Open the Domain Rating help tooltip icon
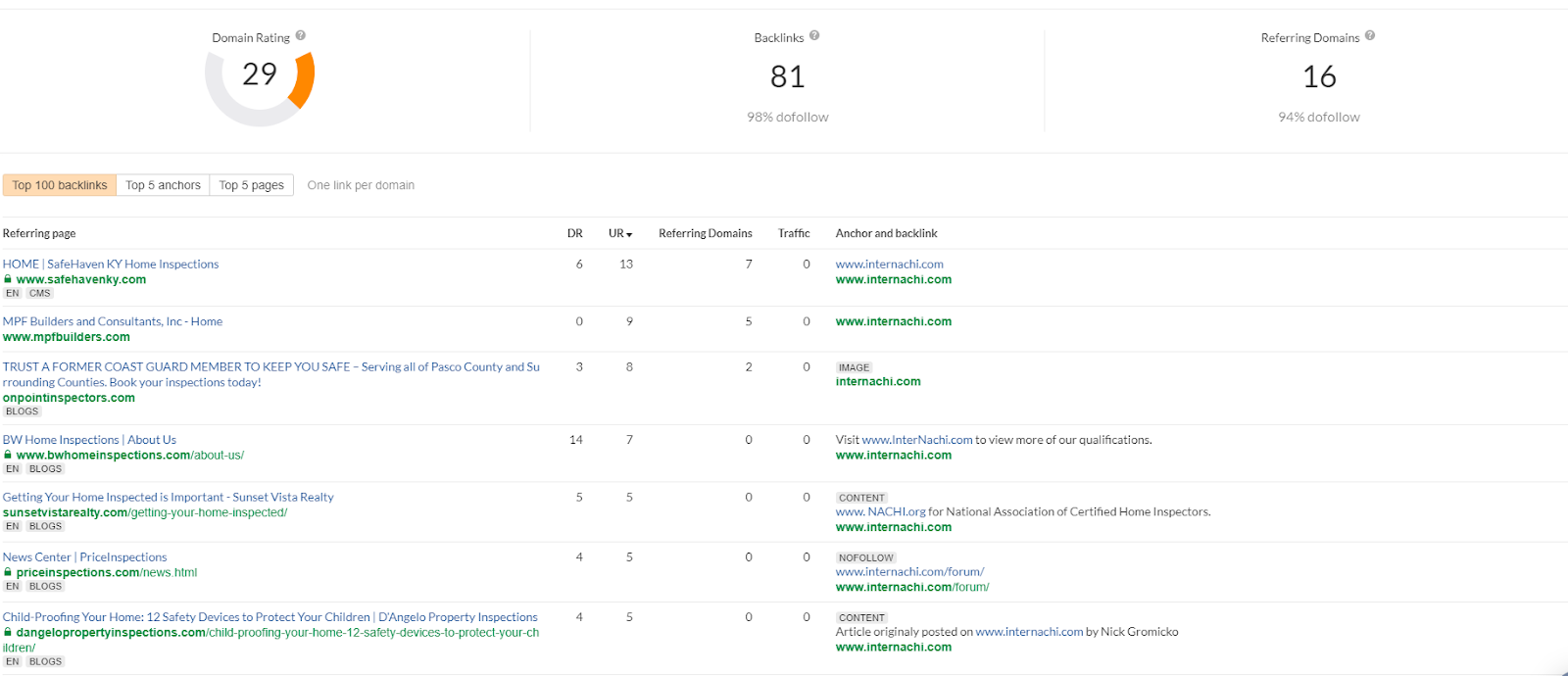The width and height of the screenshot is (1568, 676). [301, 35]
